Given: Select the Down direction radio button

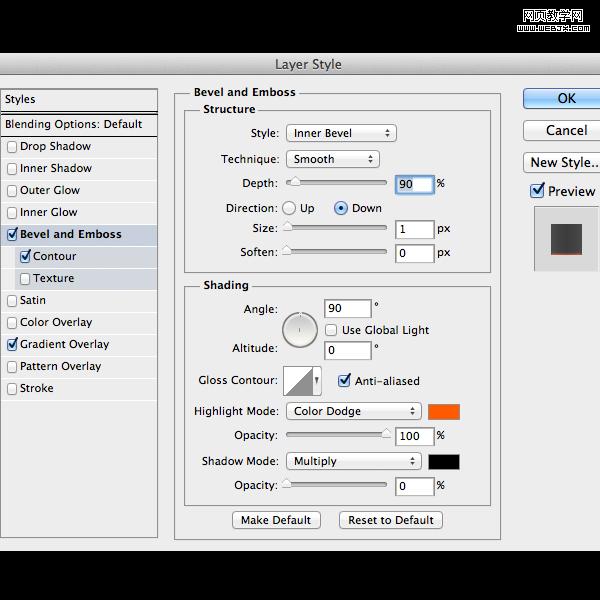Looking at the screenshot, I should click(341, 208).
